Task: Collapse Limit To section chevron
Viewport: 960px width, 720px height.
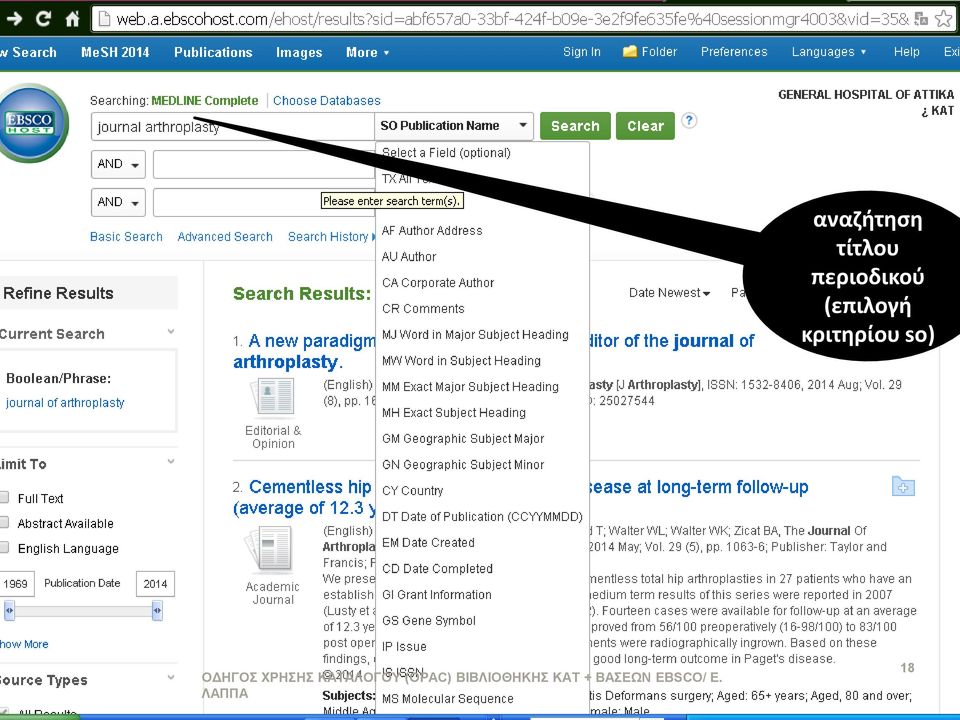Action: pyautogui.click(x=171, y=462)
